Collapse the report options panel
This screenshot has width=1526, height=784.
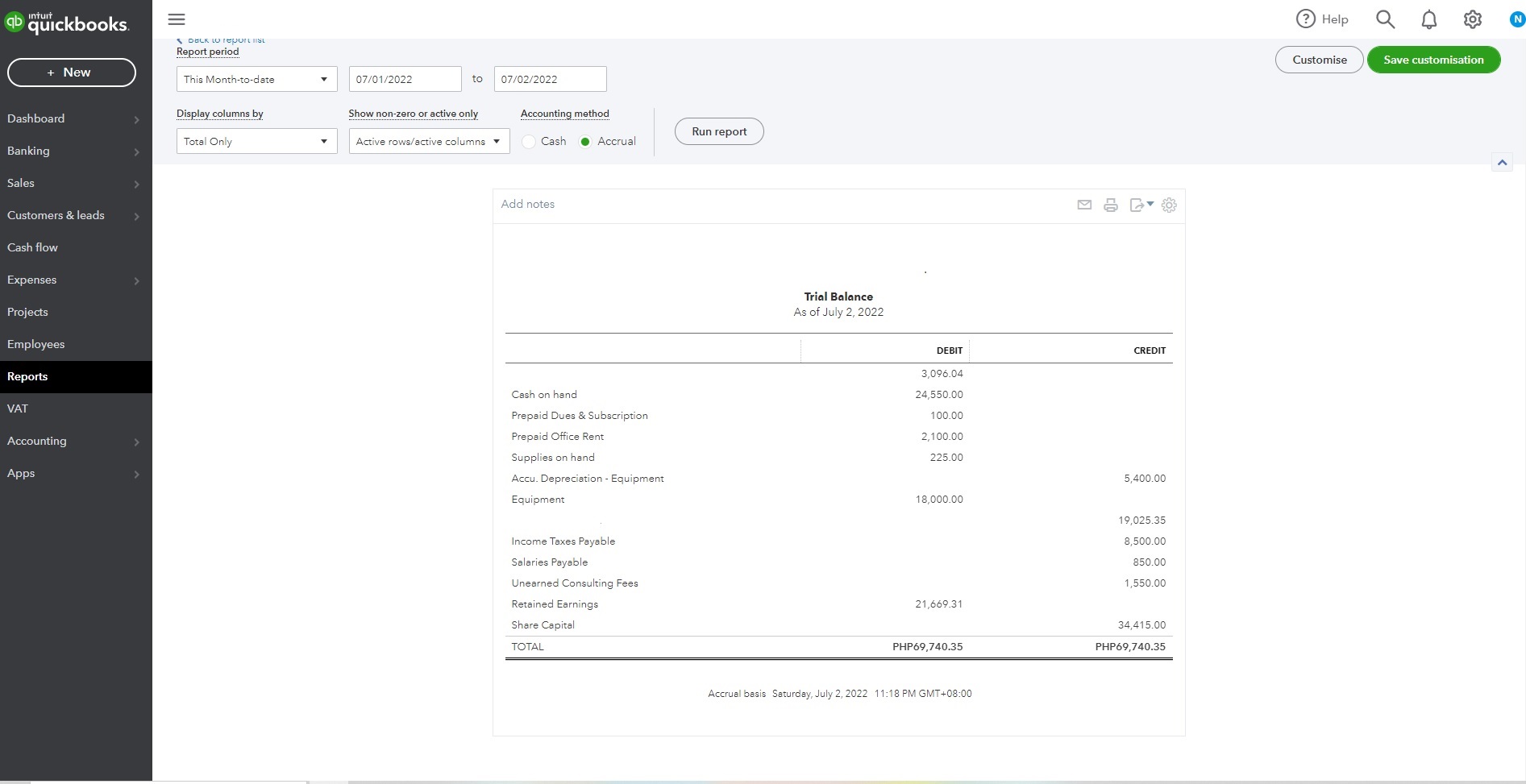coord(1502,163)
